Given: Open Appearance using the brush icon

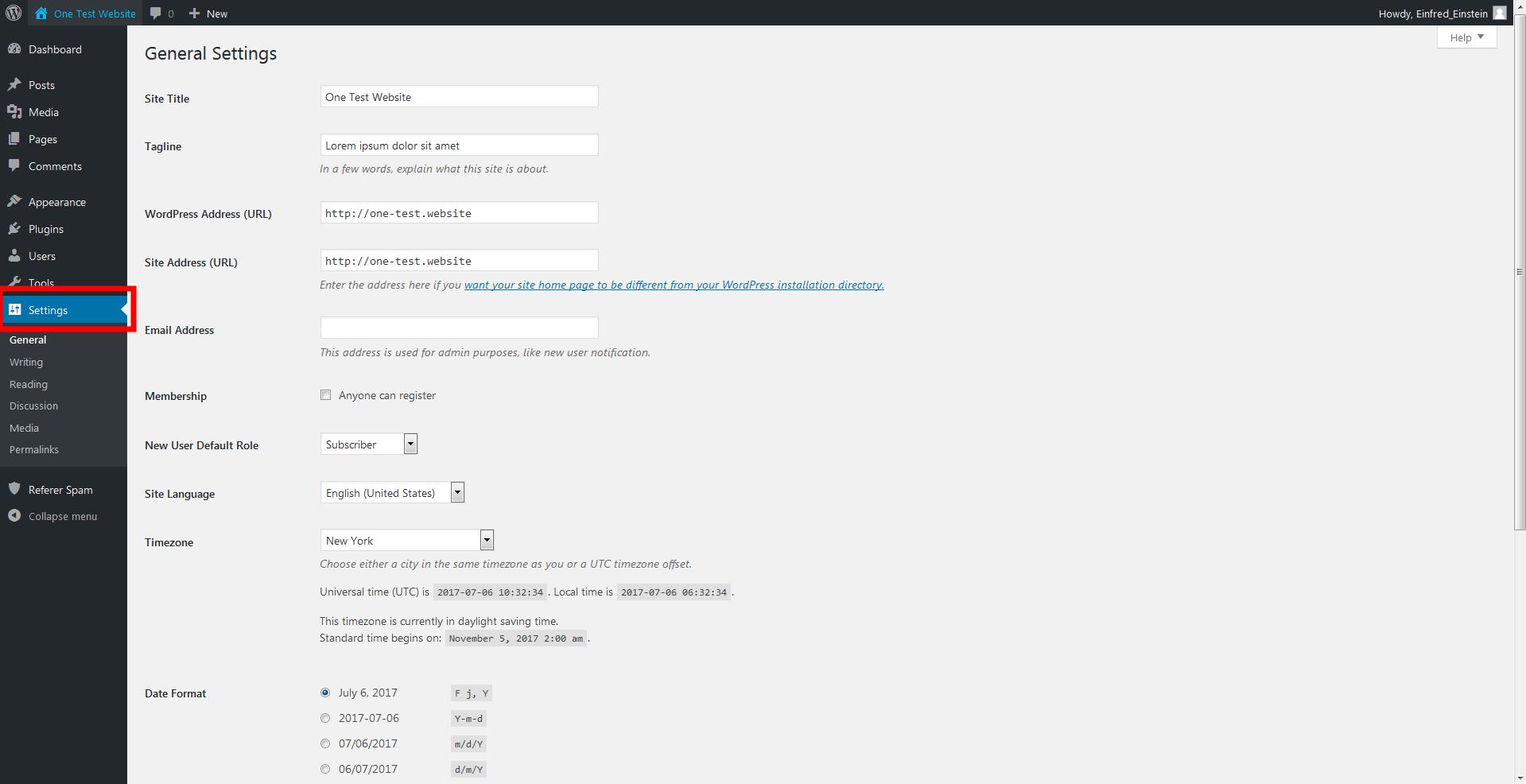Looking at the screenshot, I should 15,201.
